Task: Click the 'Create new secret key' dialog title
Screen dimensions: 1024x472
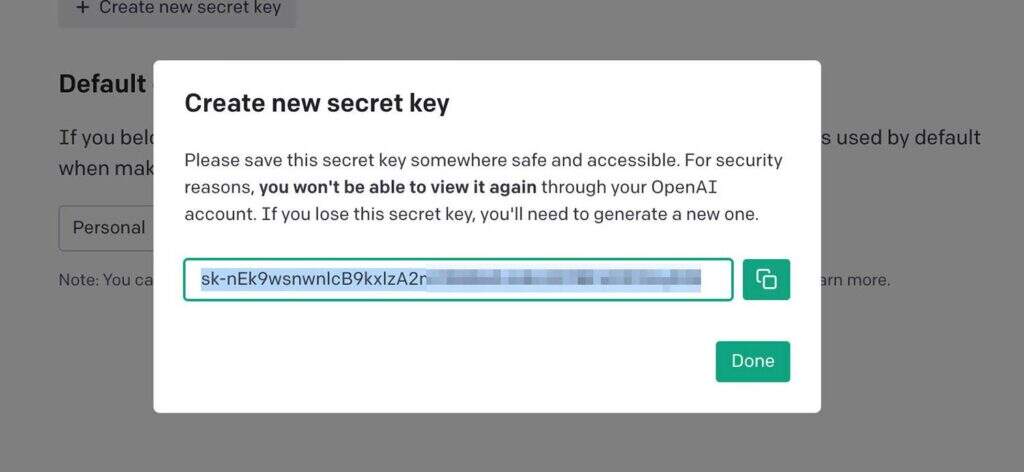Action: click(317, 103)
